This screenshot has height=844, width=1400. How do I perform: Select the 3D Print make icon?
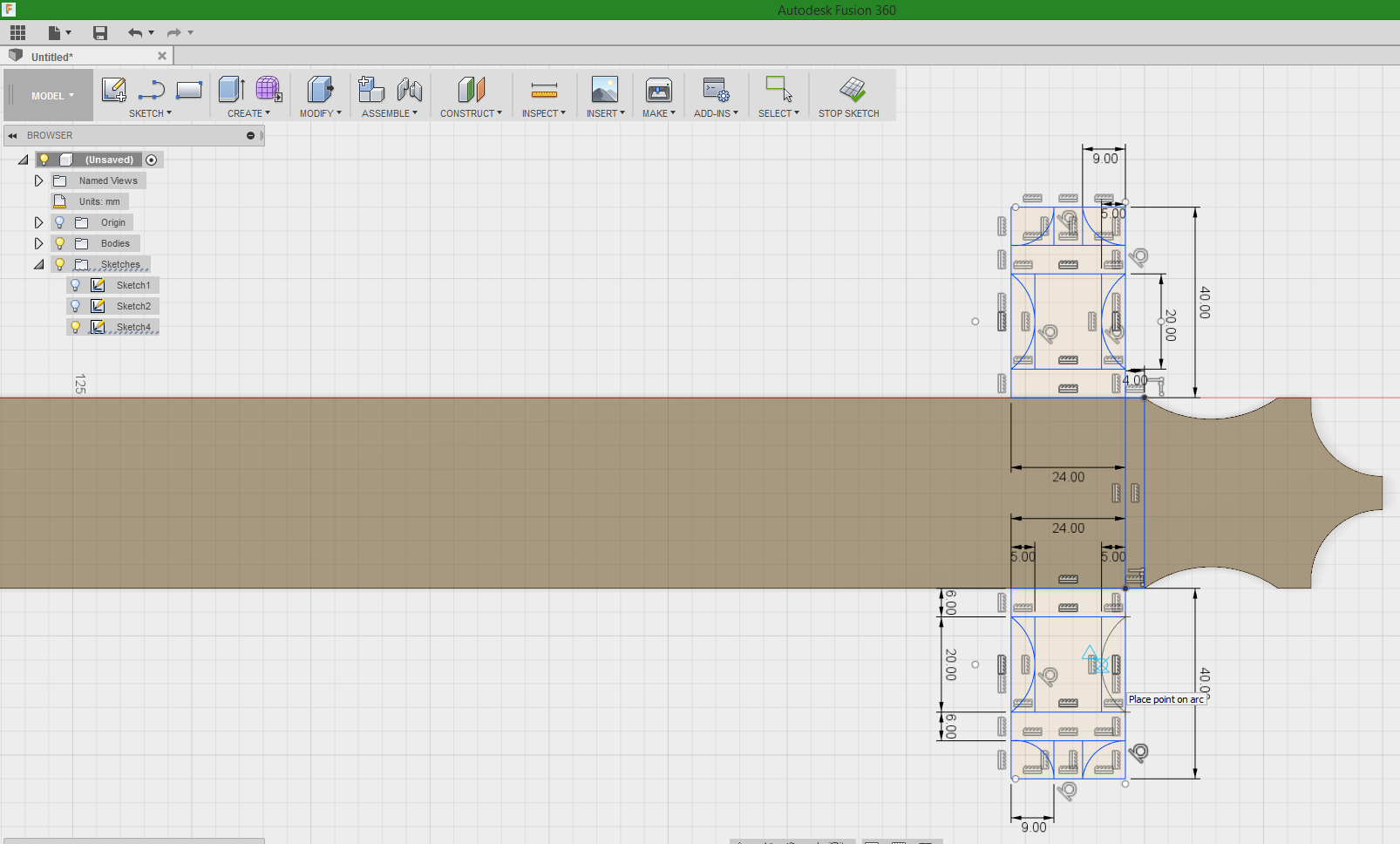click(659, 89)
